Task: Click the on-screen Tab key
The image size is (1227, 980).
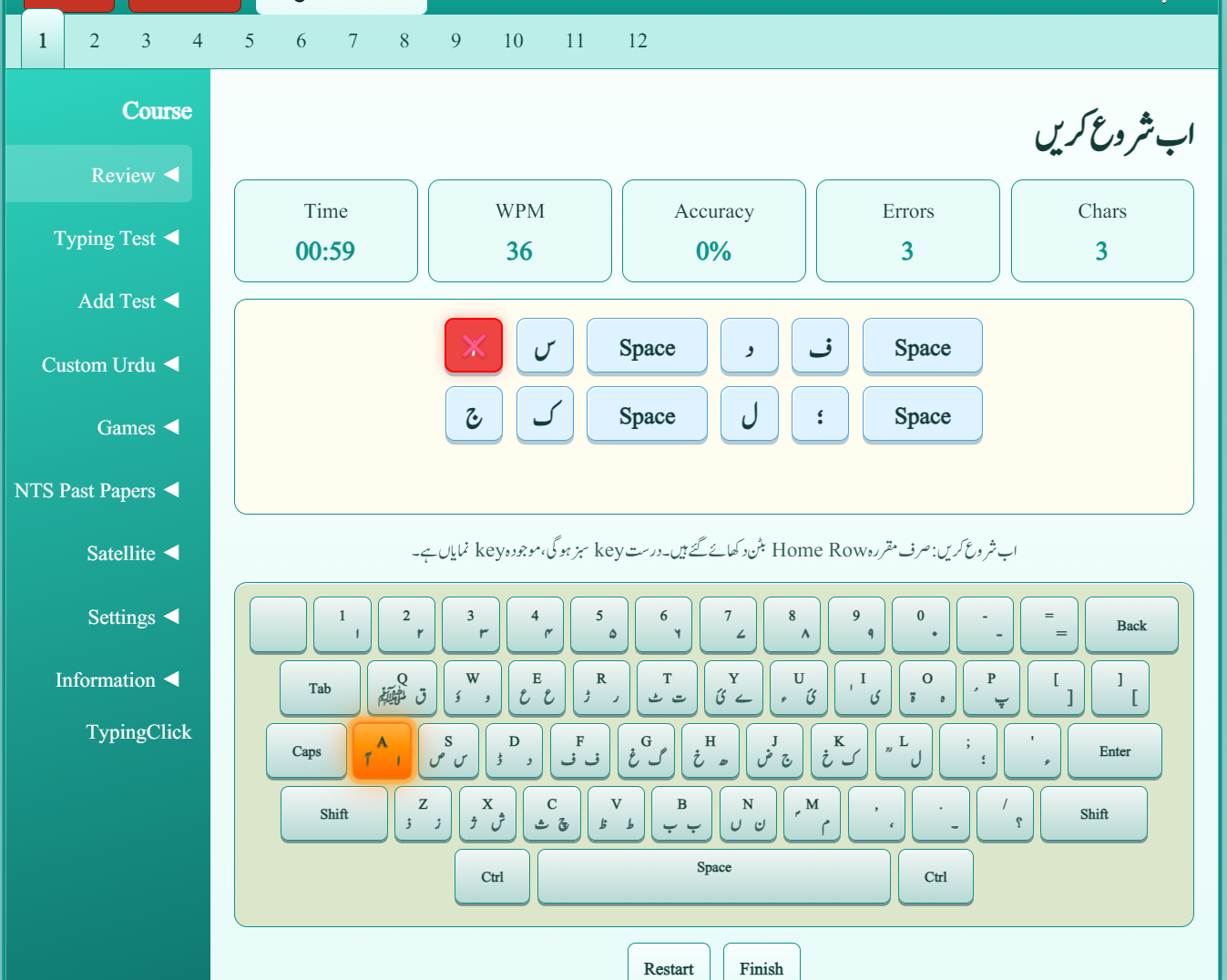Action: (320, 688)
